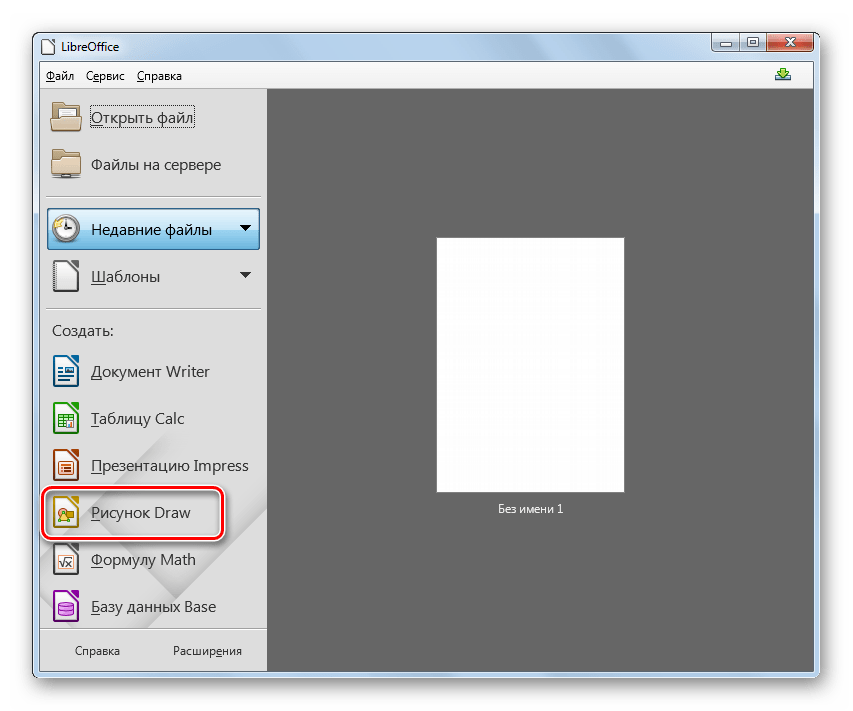Click the Files on server folder icon
Viewport: 853px width, 711px height.
pyautogui.click(x=66, y=164)
